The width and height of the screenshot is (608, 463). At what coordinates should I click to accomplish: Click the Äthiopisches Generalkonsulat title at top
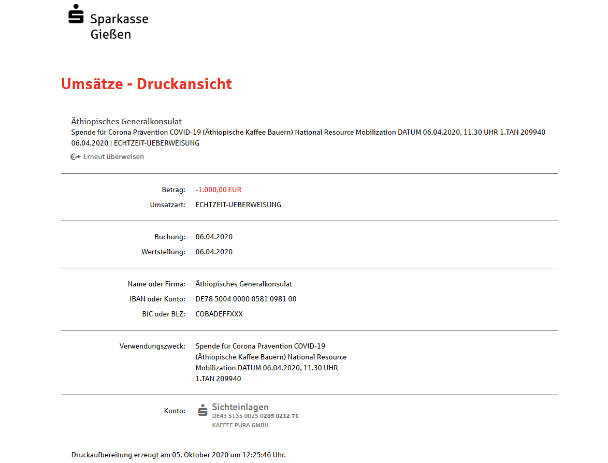point(126,119)
